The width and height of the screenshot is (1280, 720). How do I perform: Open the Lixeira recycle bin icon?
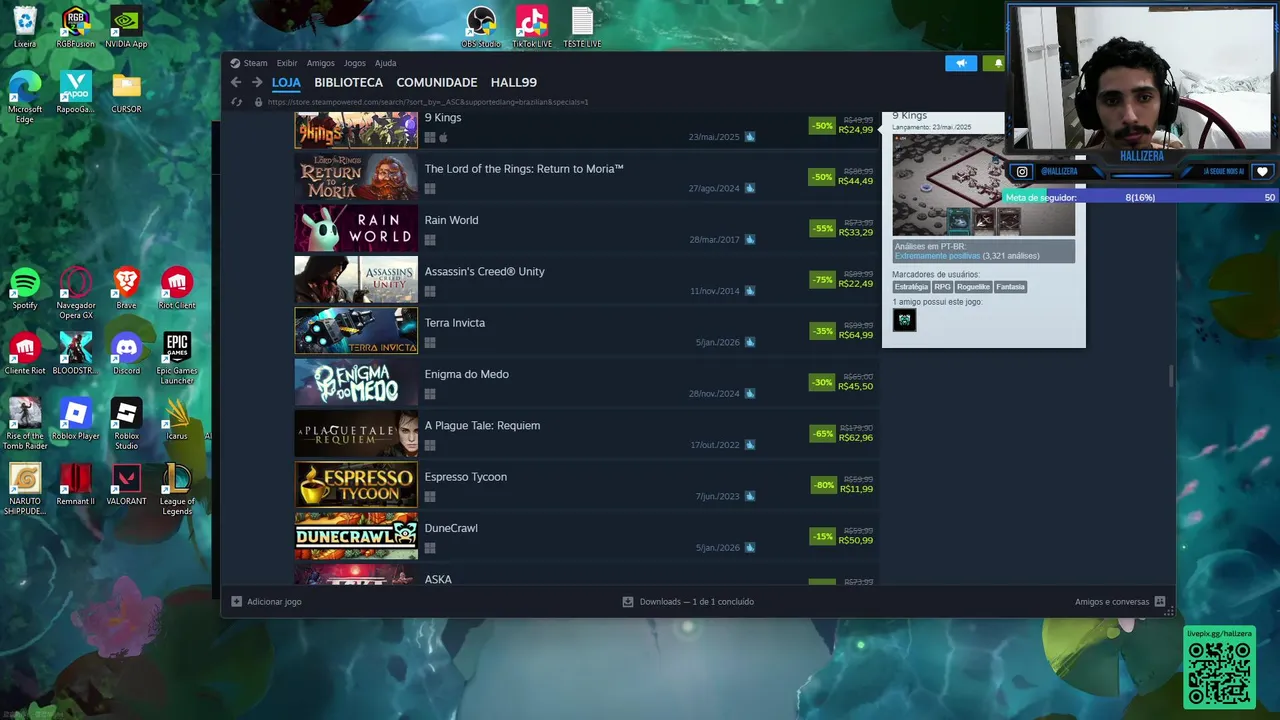pos(25,27)
